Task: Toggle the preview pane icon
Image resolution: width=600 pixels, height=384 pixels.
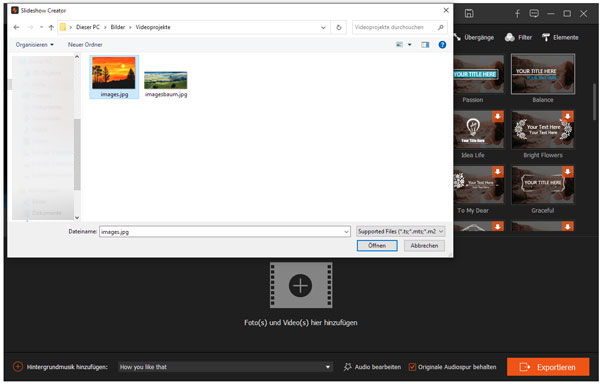Action: coord(425,45)
